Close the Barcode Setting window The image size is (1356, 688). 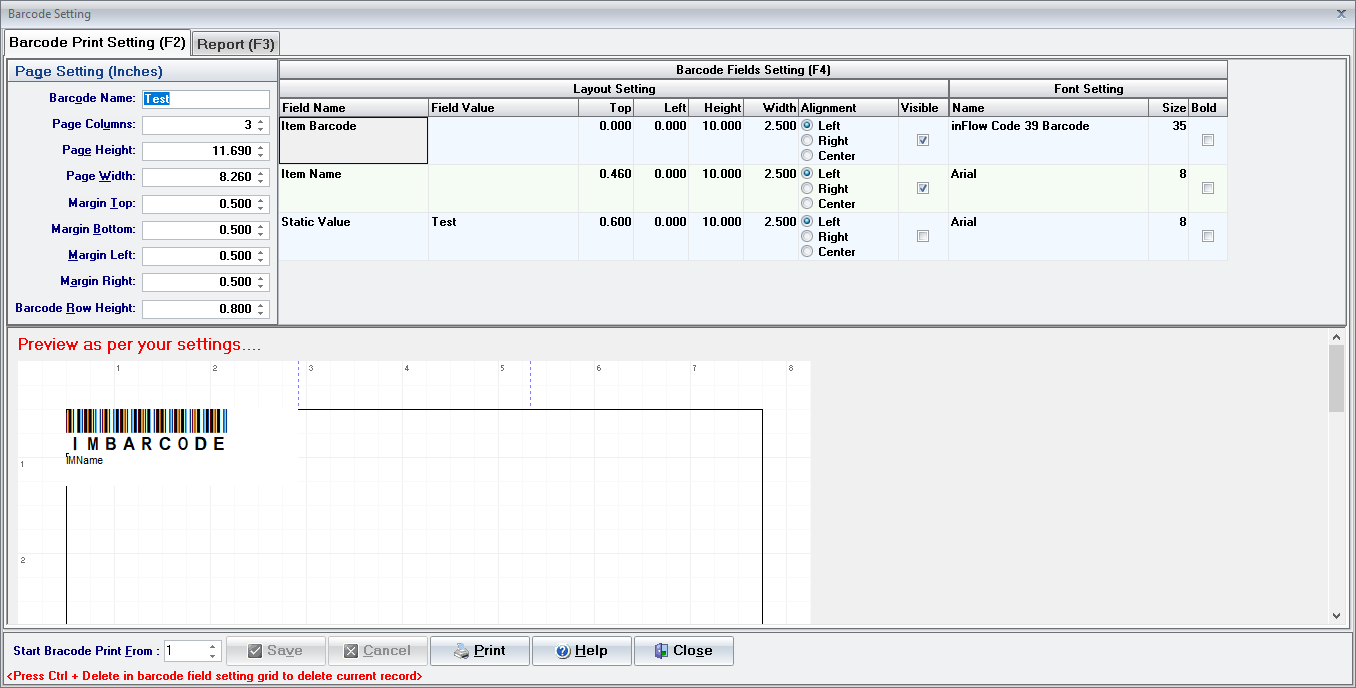click(1341, 13)
